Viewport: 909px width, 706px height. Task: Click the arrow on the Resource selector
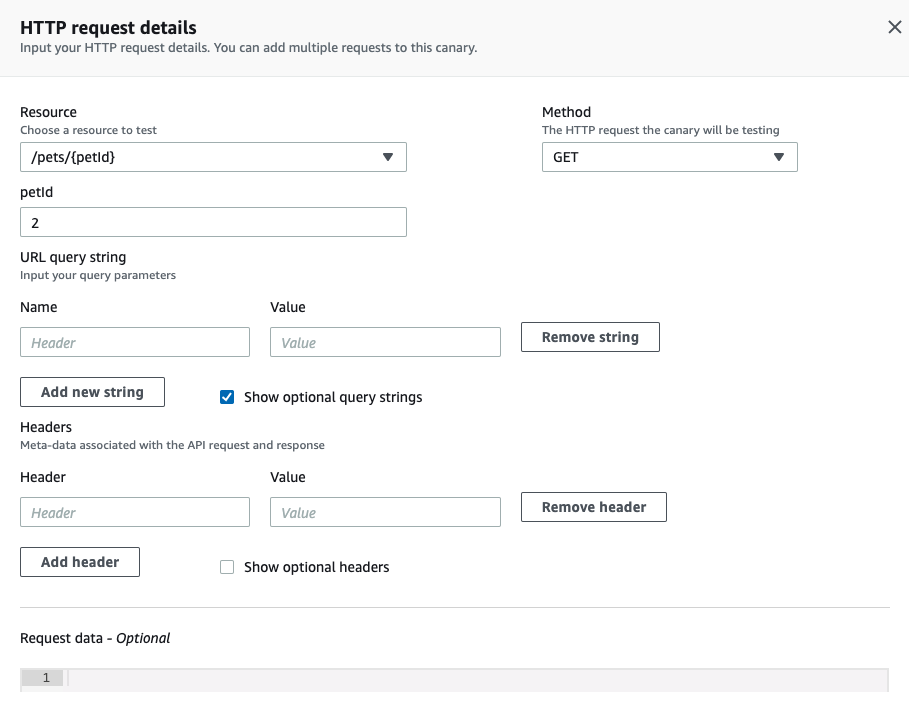coord(388,157)
